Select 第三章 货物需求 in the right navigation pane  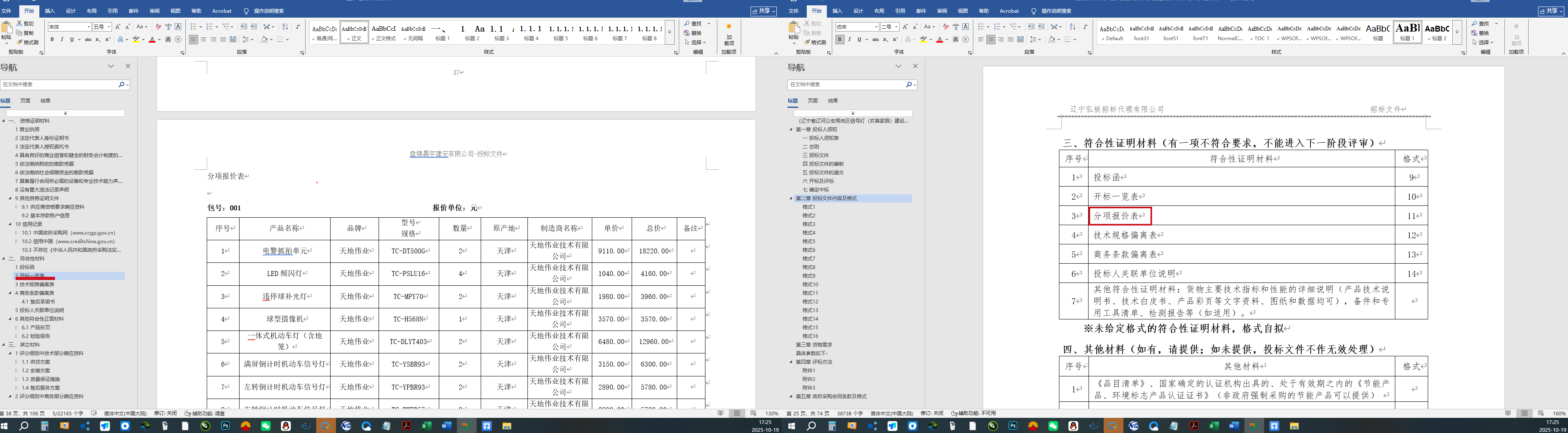[814, 345]
